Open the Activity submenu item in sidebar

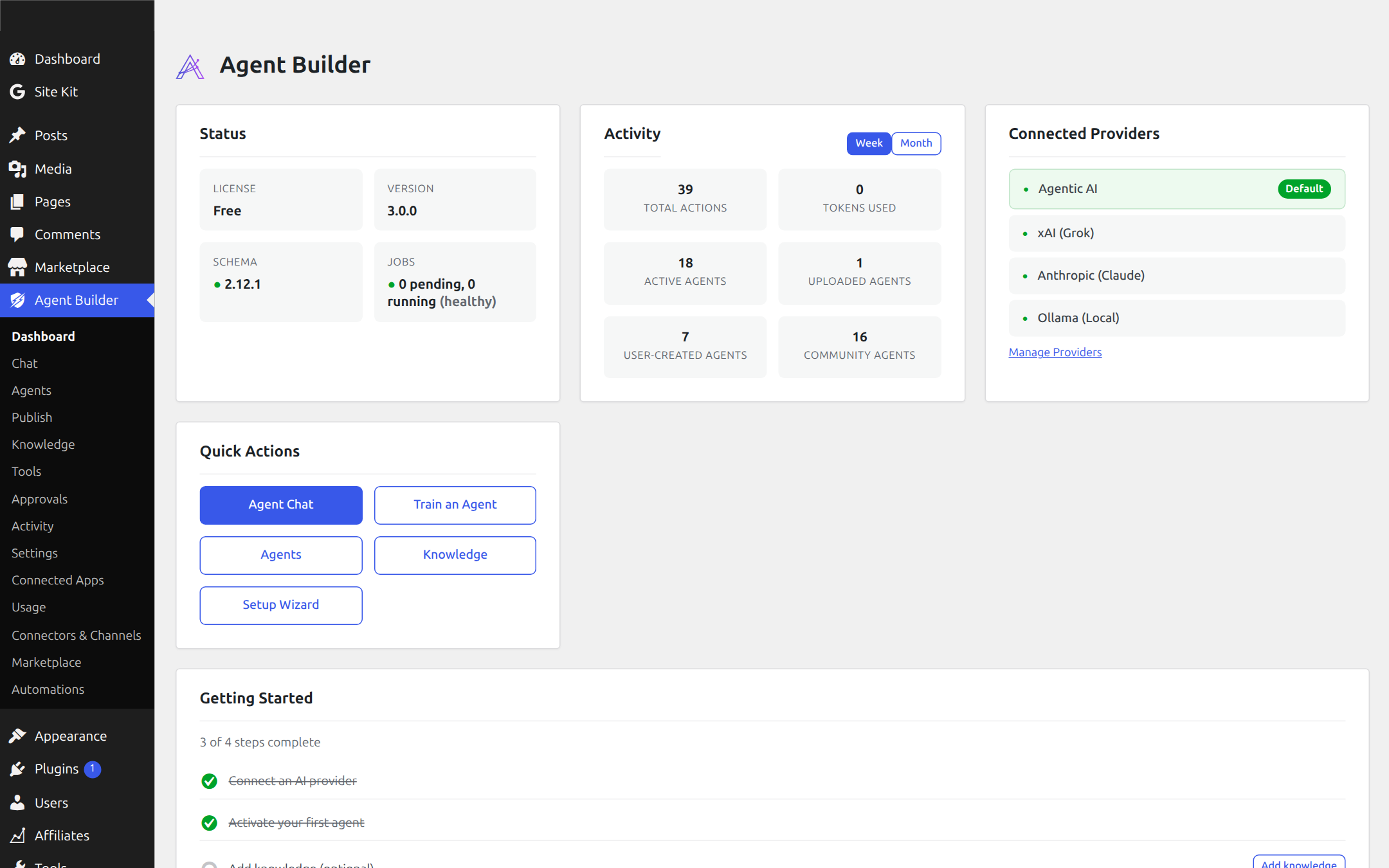32,527
